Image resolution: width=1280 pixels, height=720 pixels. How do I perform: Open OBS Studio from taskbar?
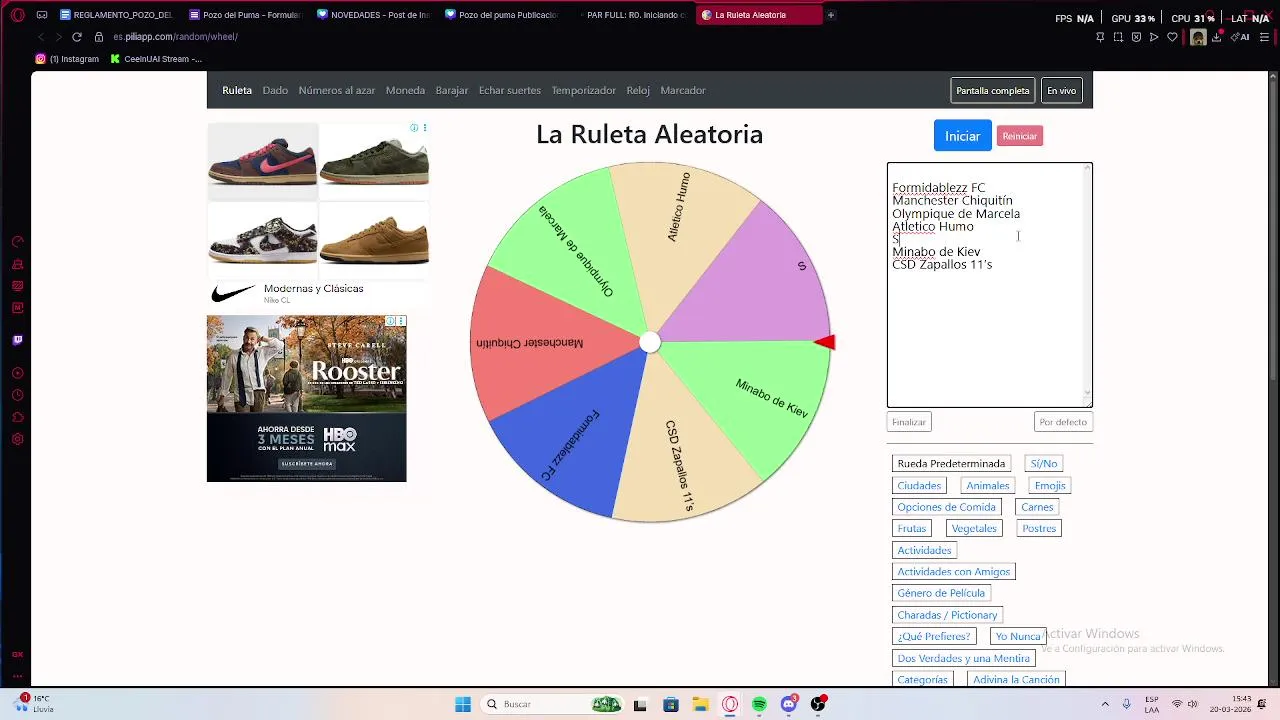[x=818, y=704]
